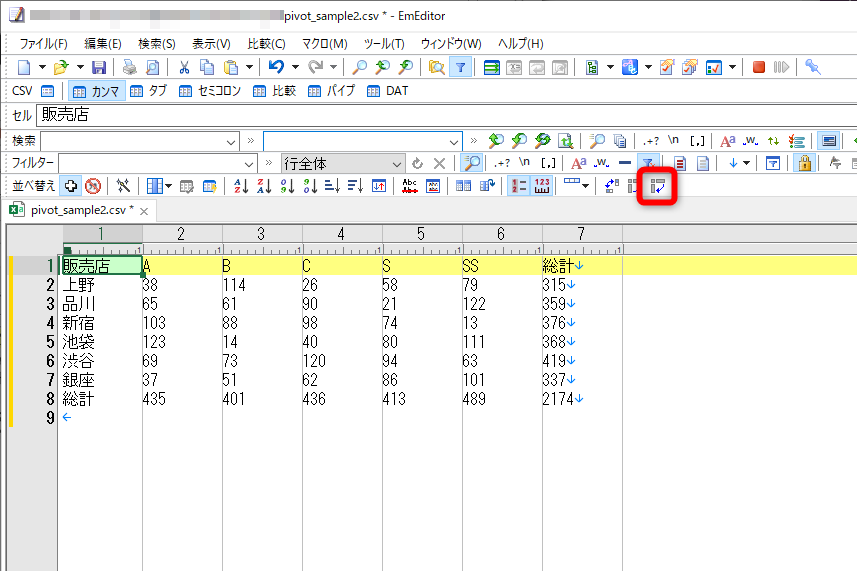Sort numbers largest to smallest
Screen dimensions: 857x571
tap(310, 186)
